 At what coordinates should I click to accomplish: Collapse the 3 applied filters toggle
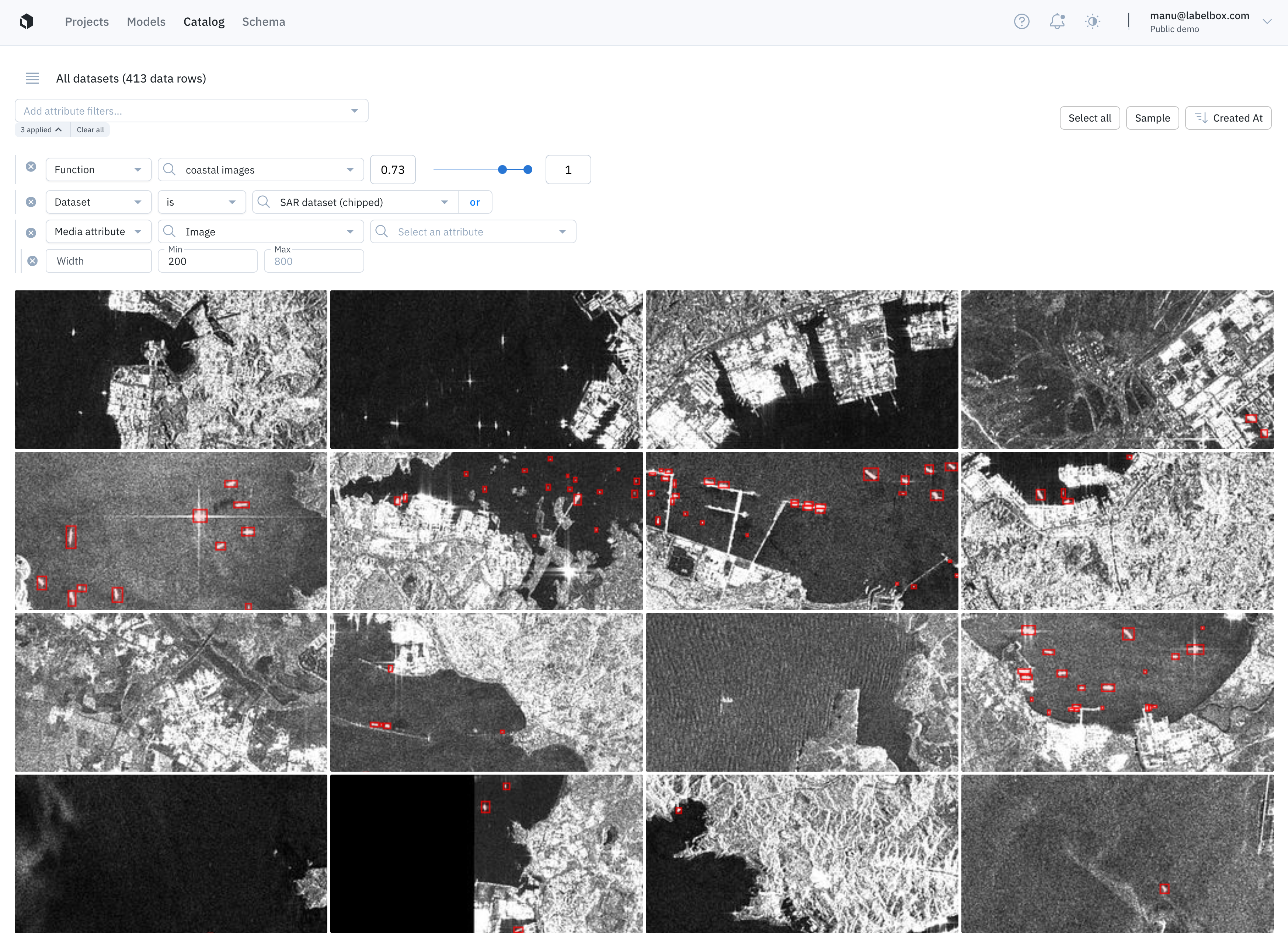coord(41,130)
